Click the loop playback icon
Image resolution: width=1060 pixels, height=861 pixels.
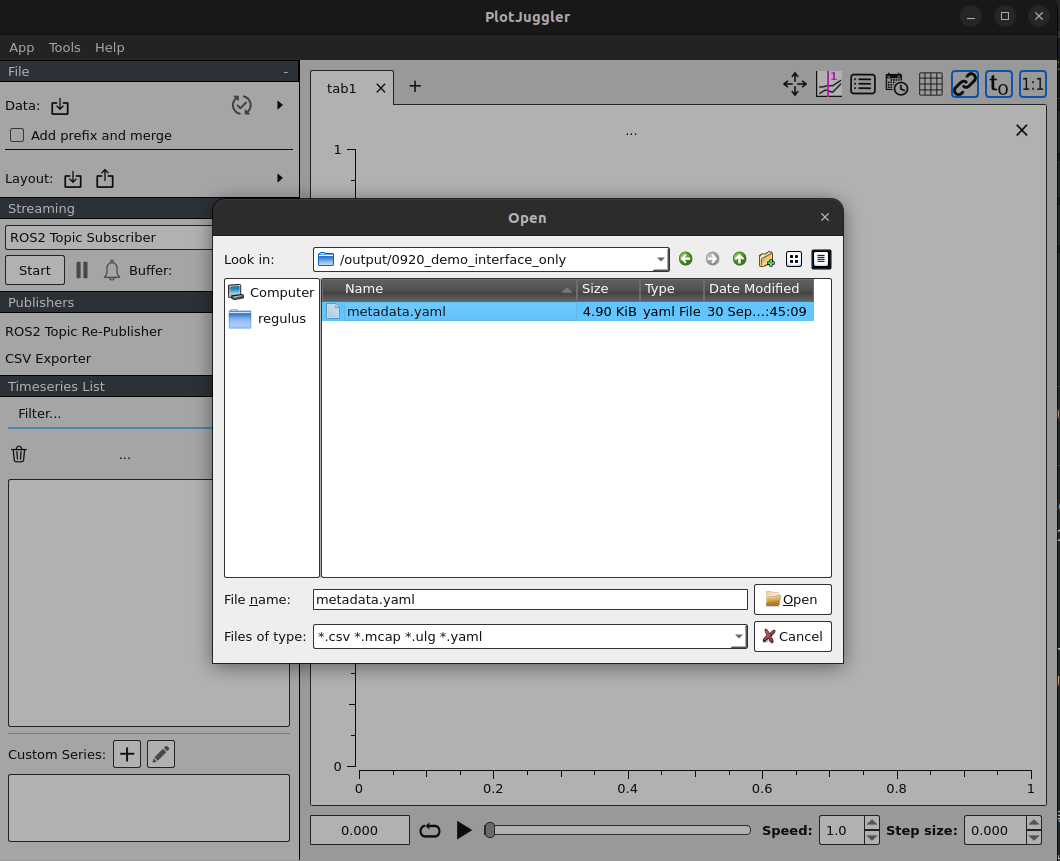pos(430,830)
